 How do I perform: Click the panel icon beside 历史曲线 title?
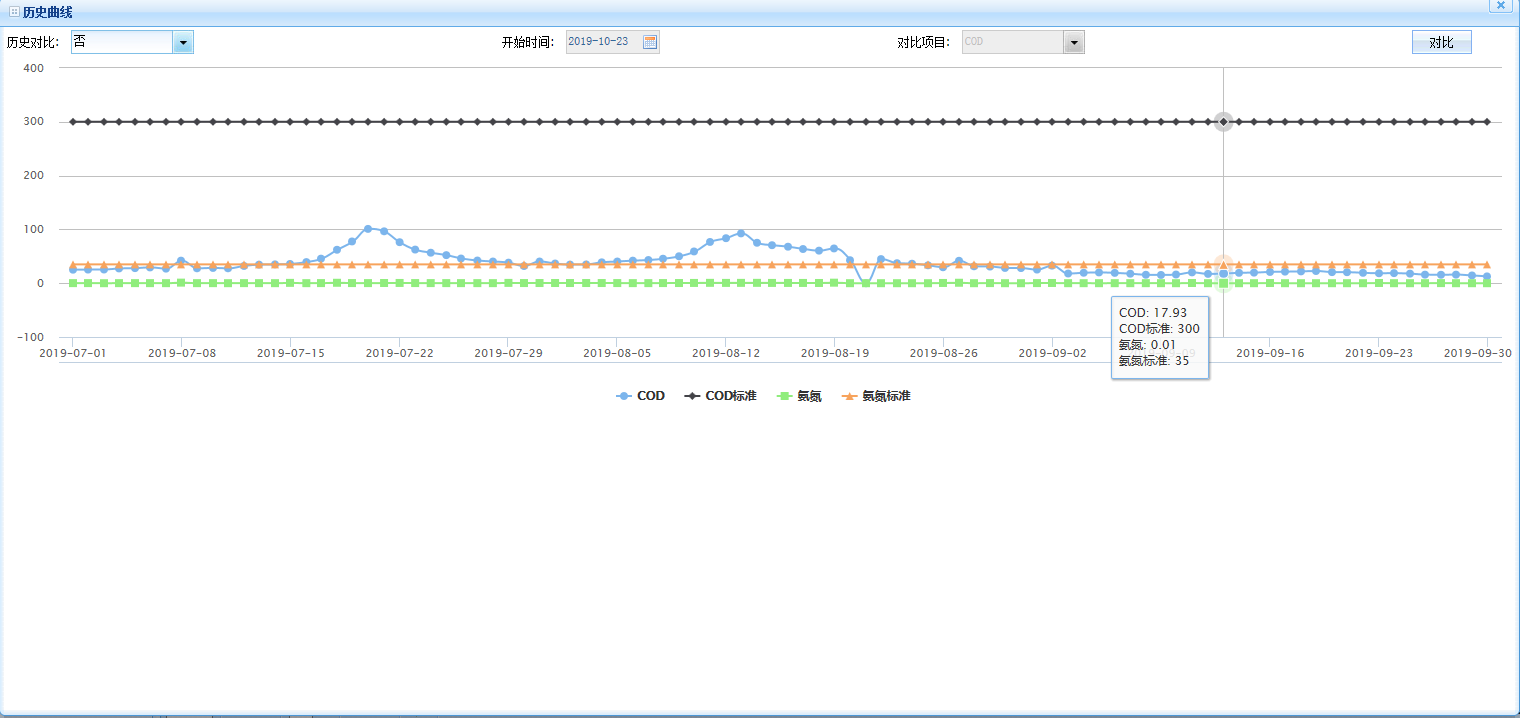[14, 12]
